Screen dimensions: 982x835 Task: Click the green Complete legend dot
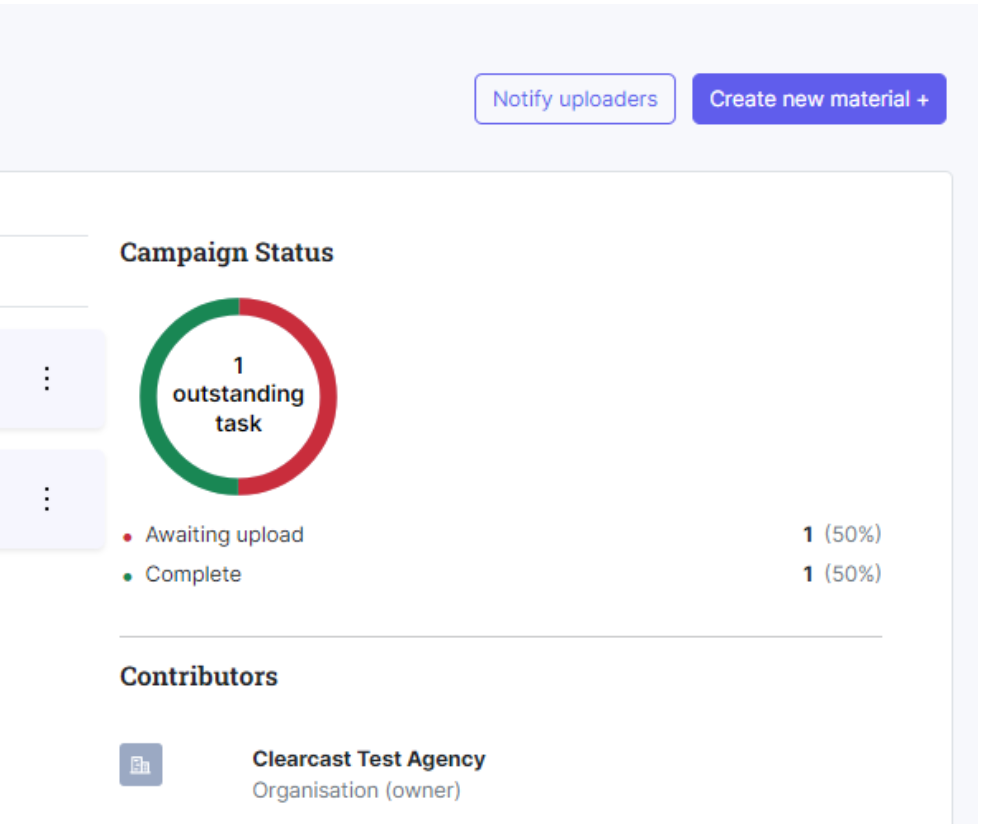click(127, 577)
